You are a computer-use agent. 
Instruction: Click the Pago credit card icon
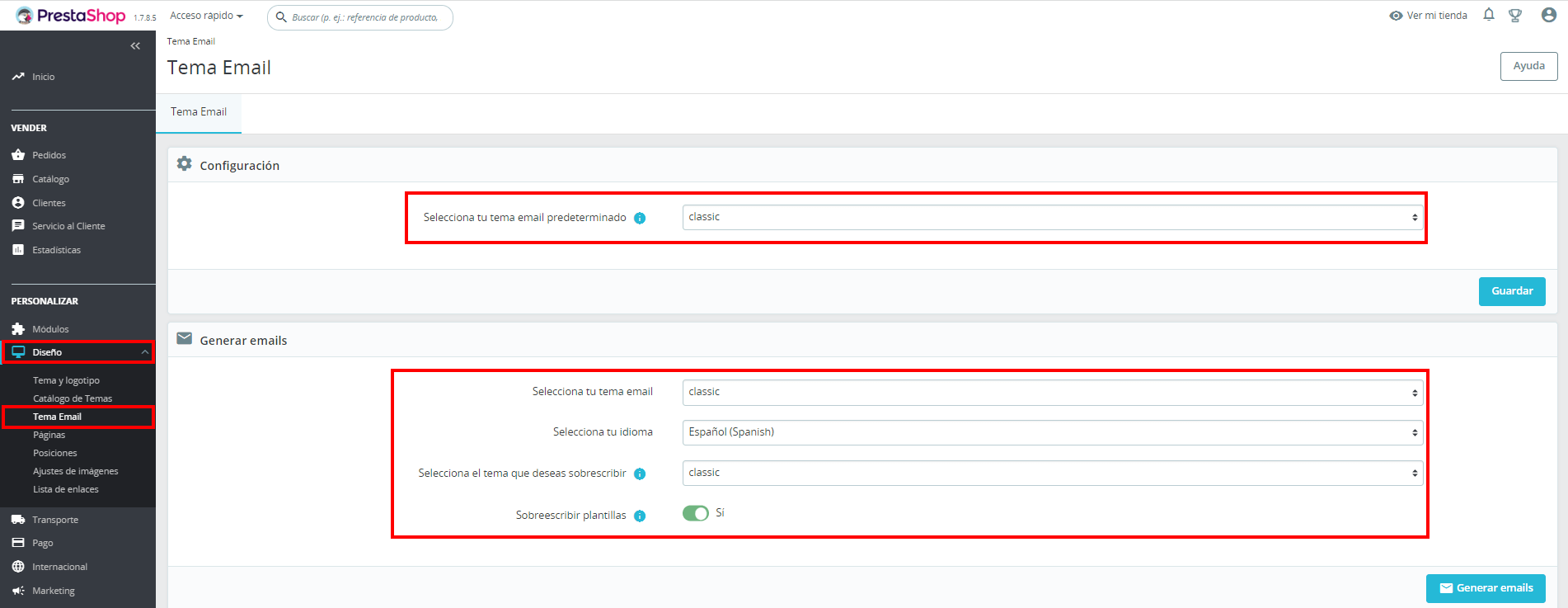(x=18, y=543)
